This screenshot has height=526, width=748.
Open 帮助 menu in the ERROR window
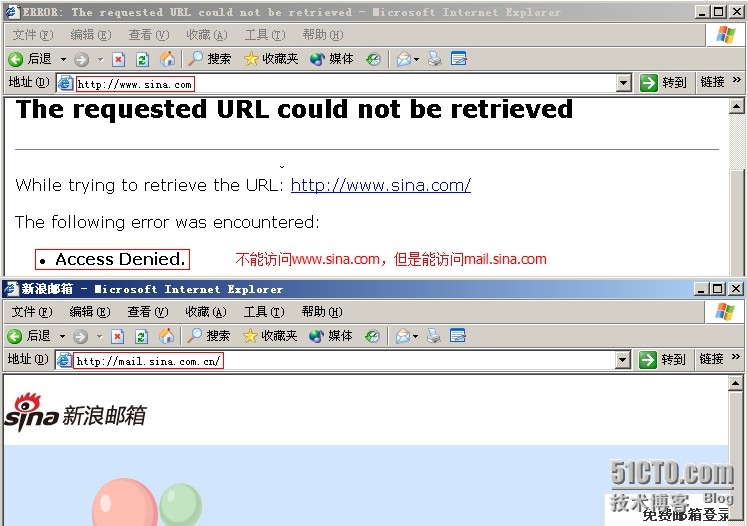(x=323, y=35)
